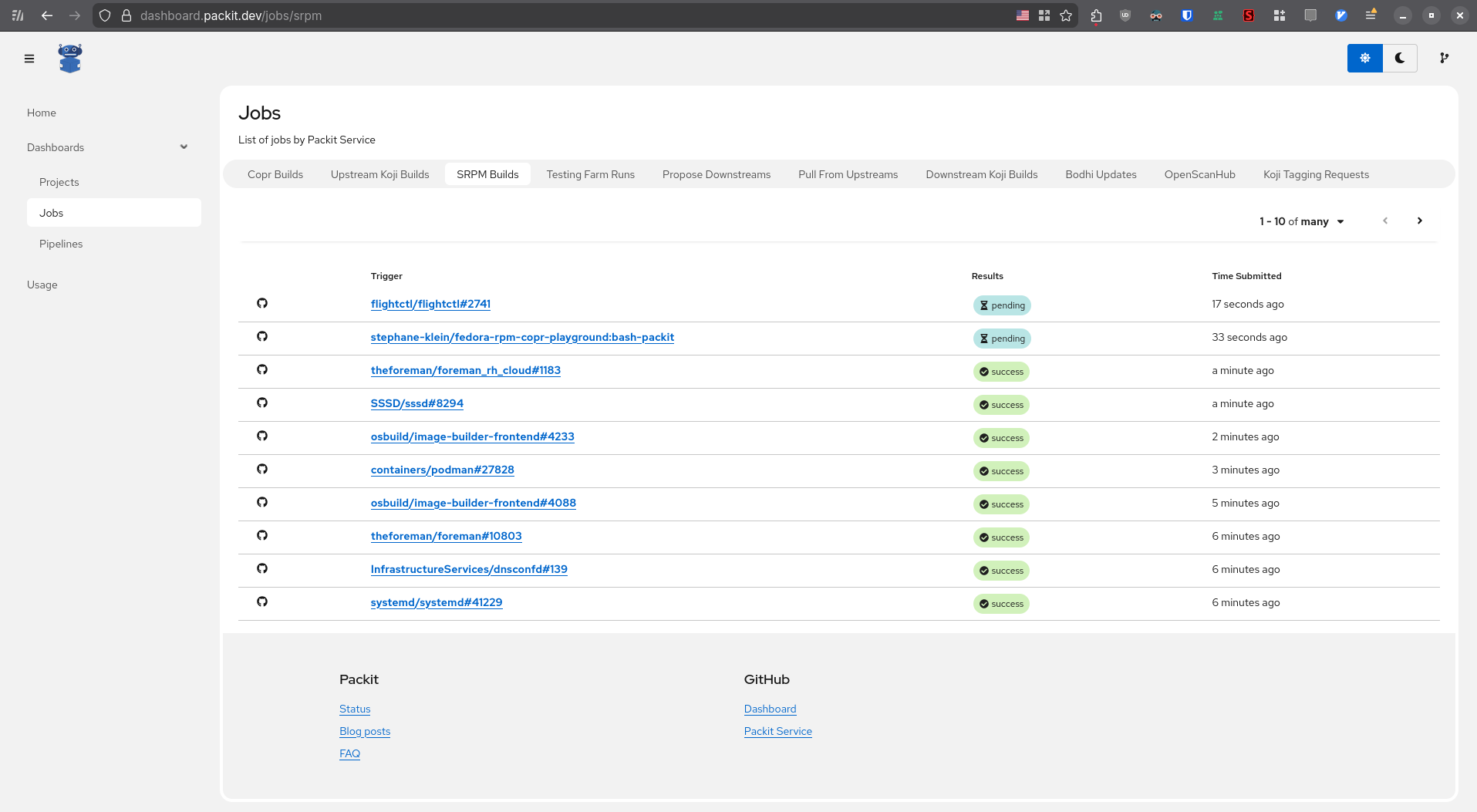Open the git branch icon in header
This screenshot has height=812, width=1477.
pos(1444,59)
